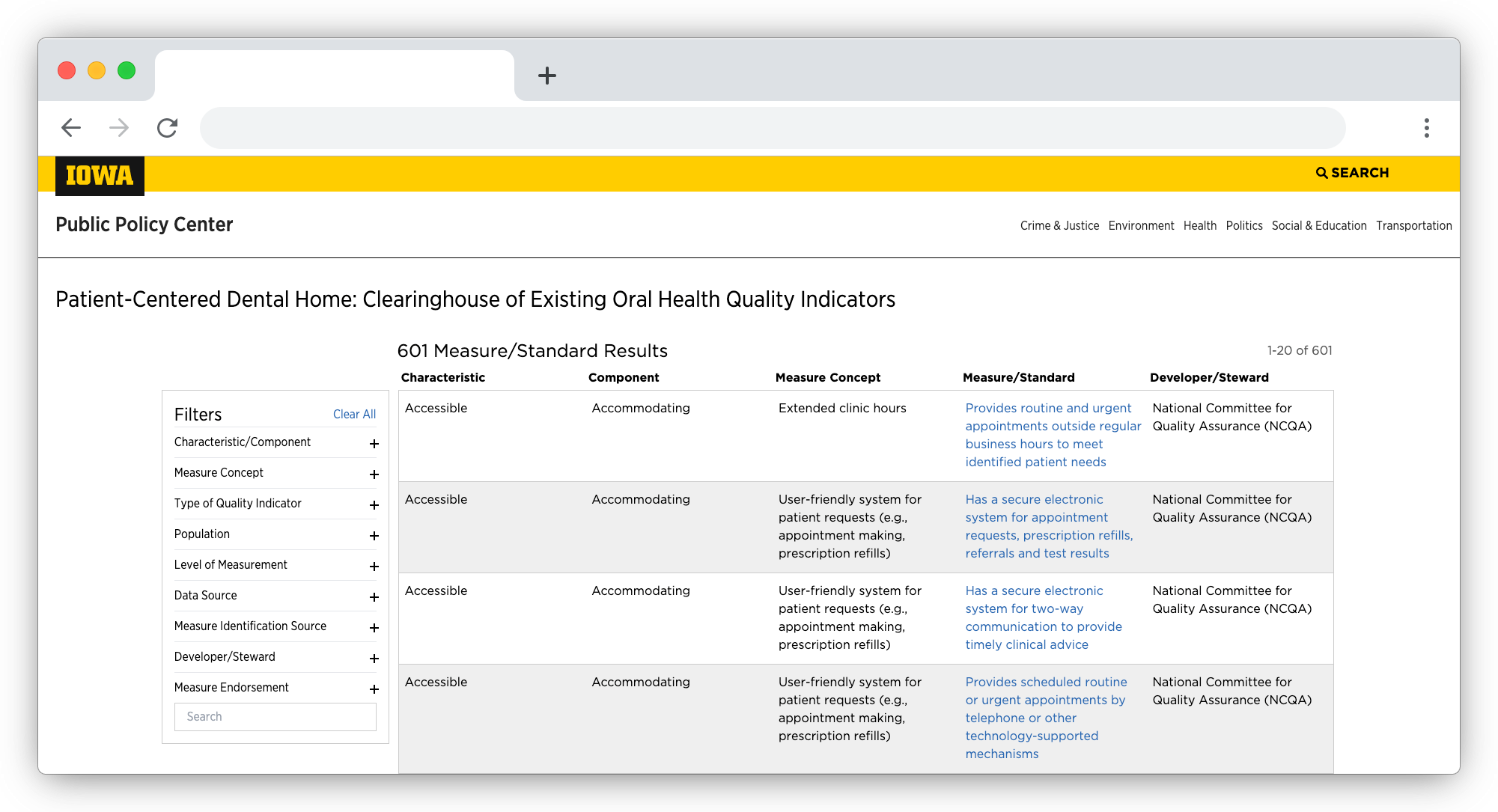The width and height of the screenshot is (1498, 812).
Task: Click the Characteristic column header
Action: tap(443, 378)
